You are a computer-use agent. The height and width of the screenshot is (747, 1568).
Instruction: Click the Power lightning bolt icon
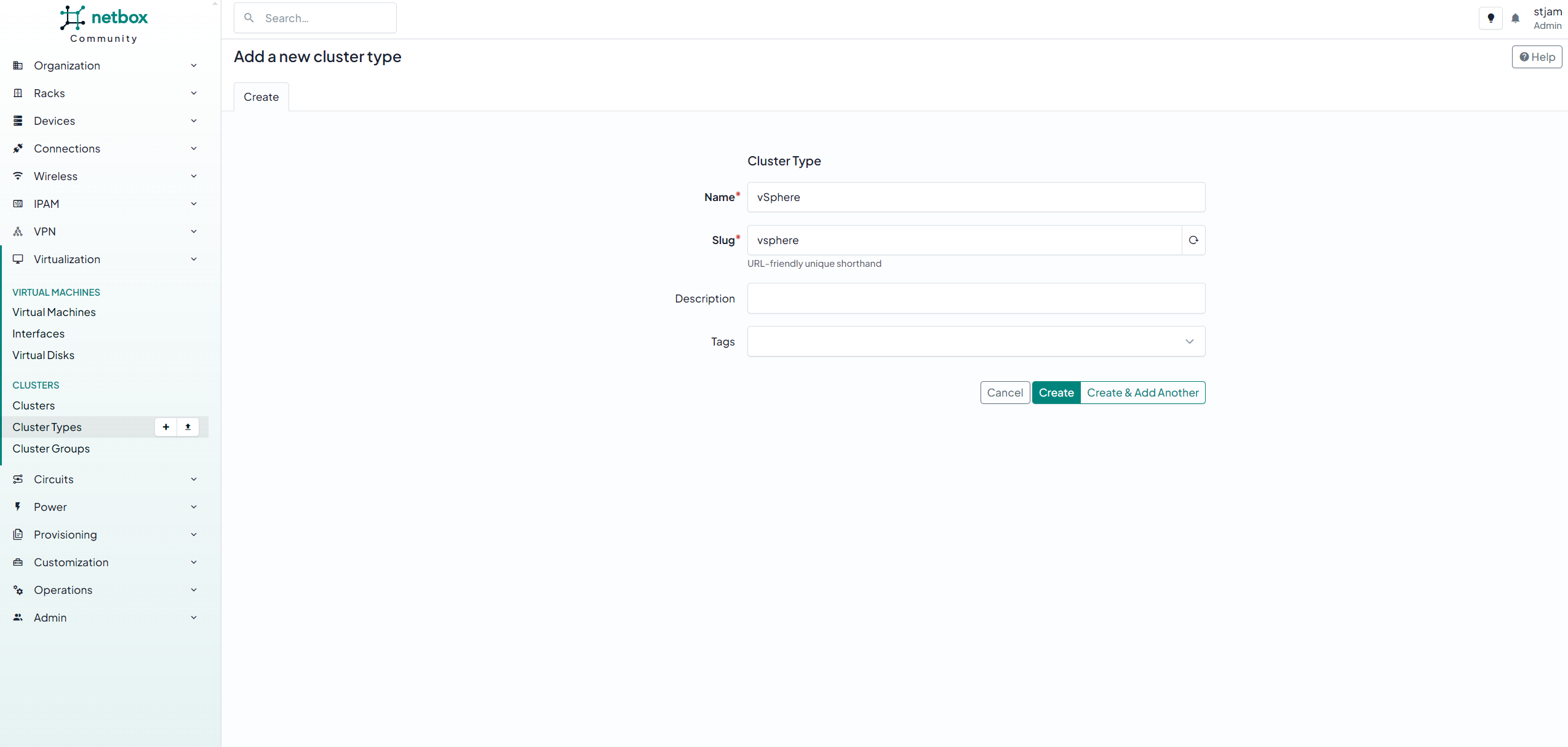(18, 507)
